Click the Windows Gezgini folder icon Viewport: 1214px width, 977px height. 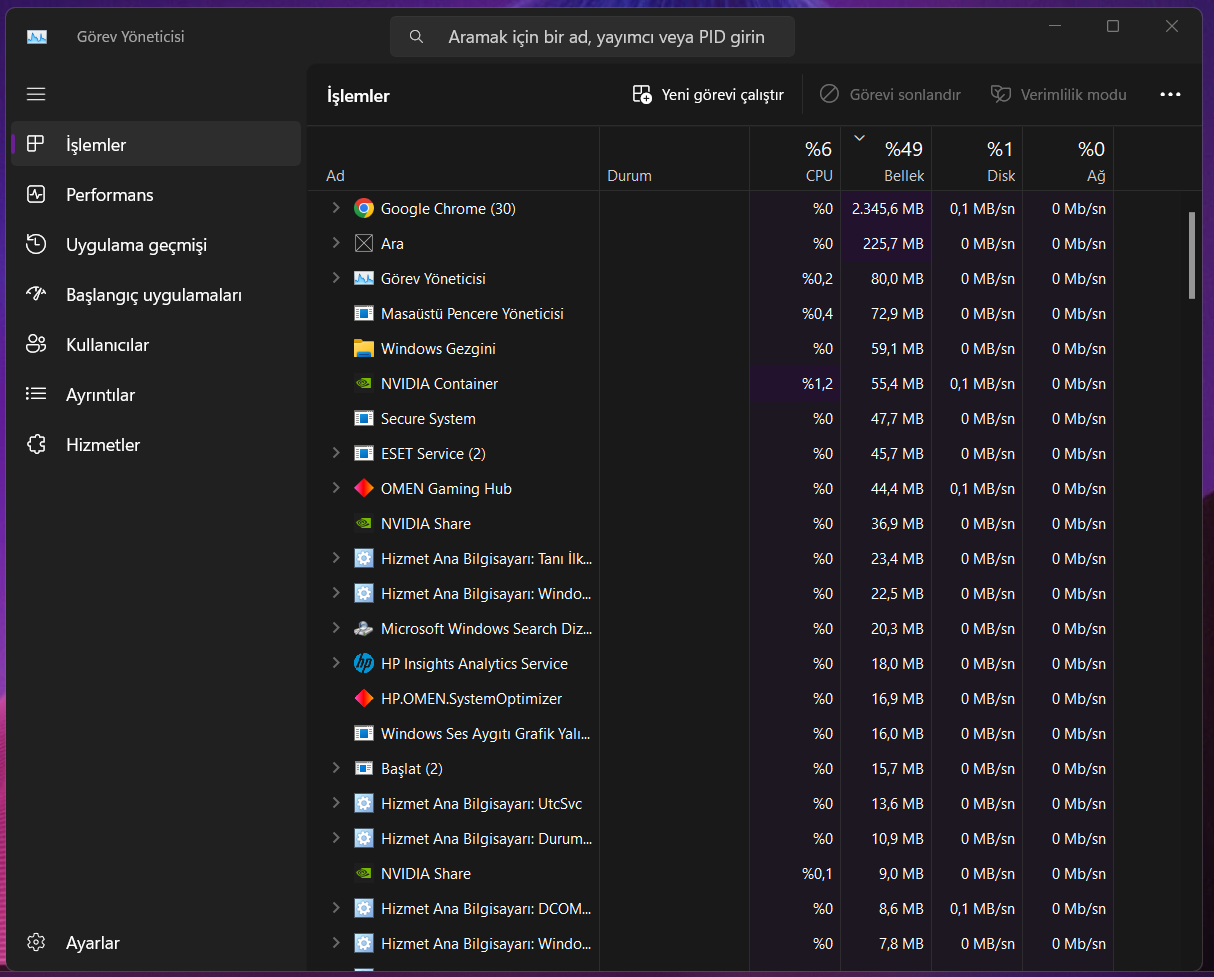pyautogui.click(x=364, y=349)
